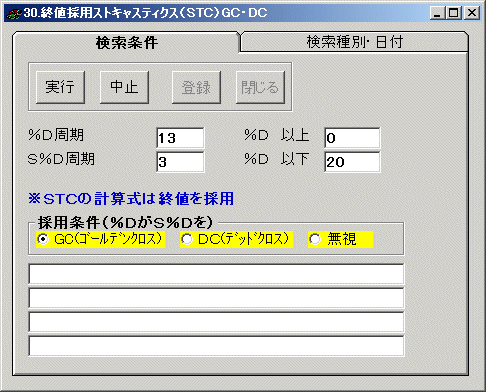Maximize the STC GC・DC window

point(454,13)
